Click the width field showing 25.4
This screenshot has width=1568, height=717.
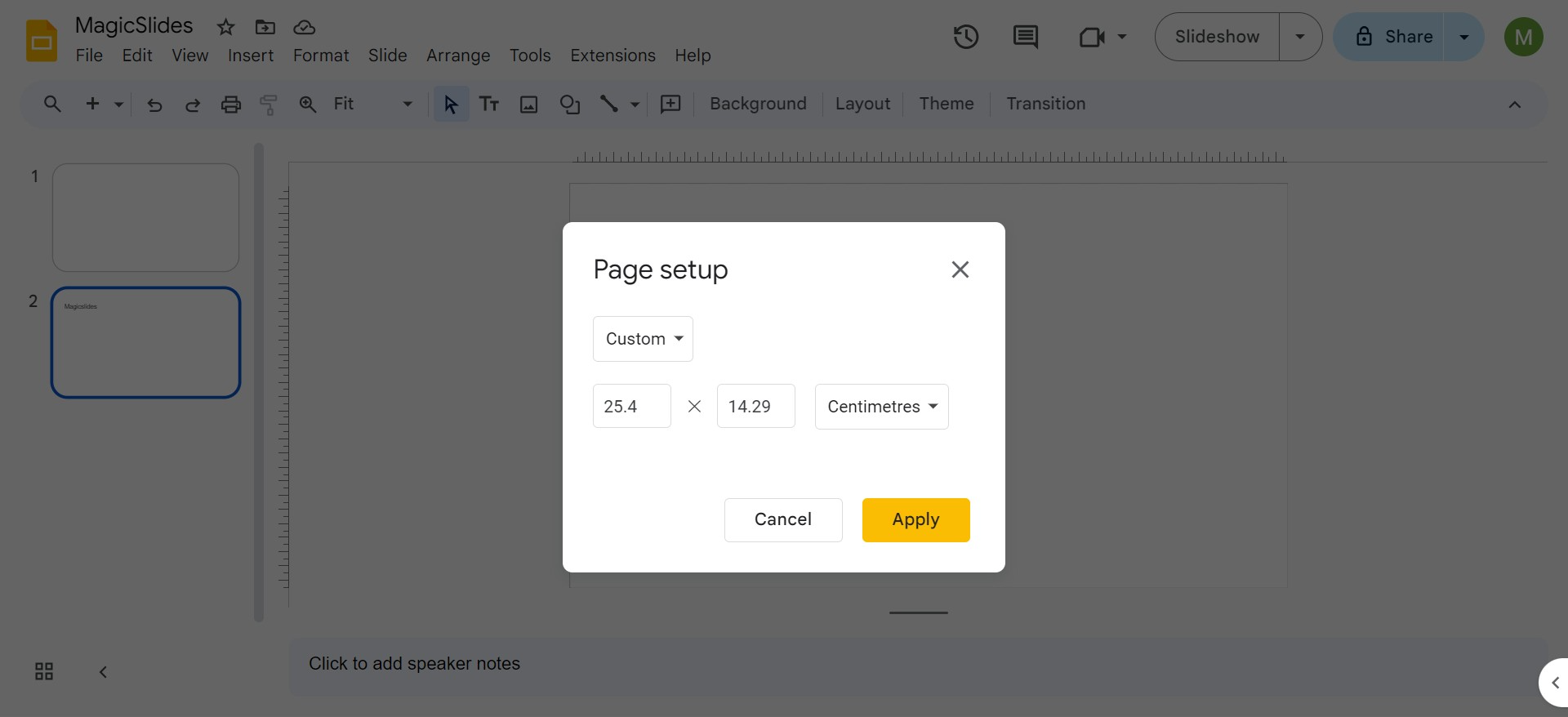[x=631, y=407]
